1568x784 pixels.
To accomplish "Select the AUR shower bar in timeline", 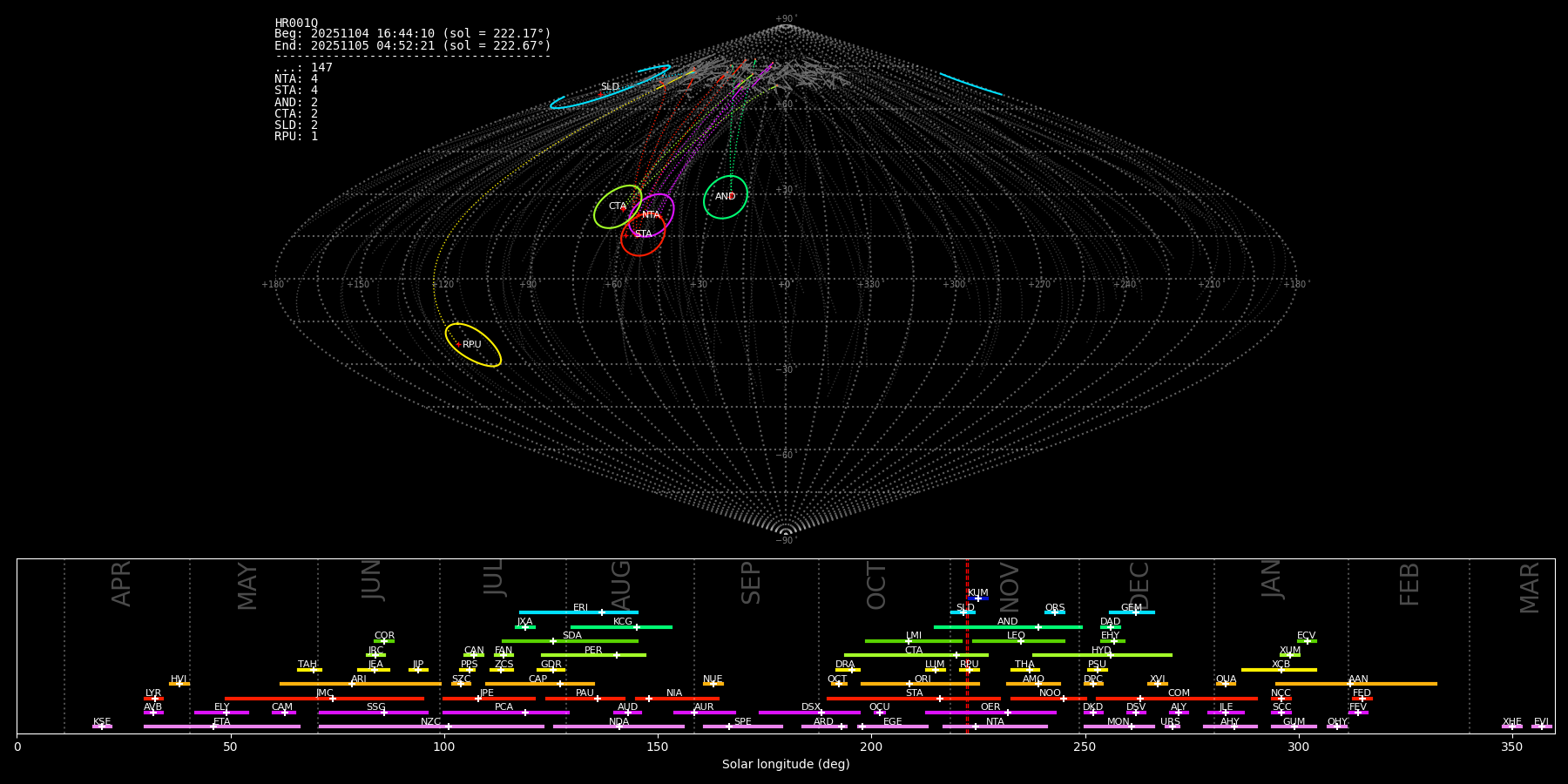I will pos(704,713).
